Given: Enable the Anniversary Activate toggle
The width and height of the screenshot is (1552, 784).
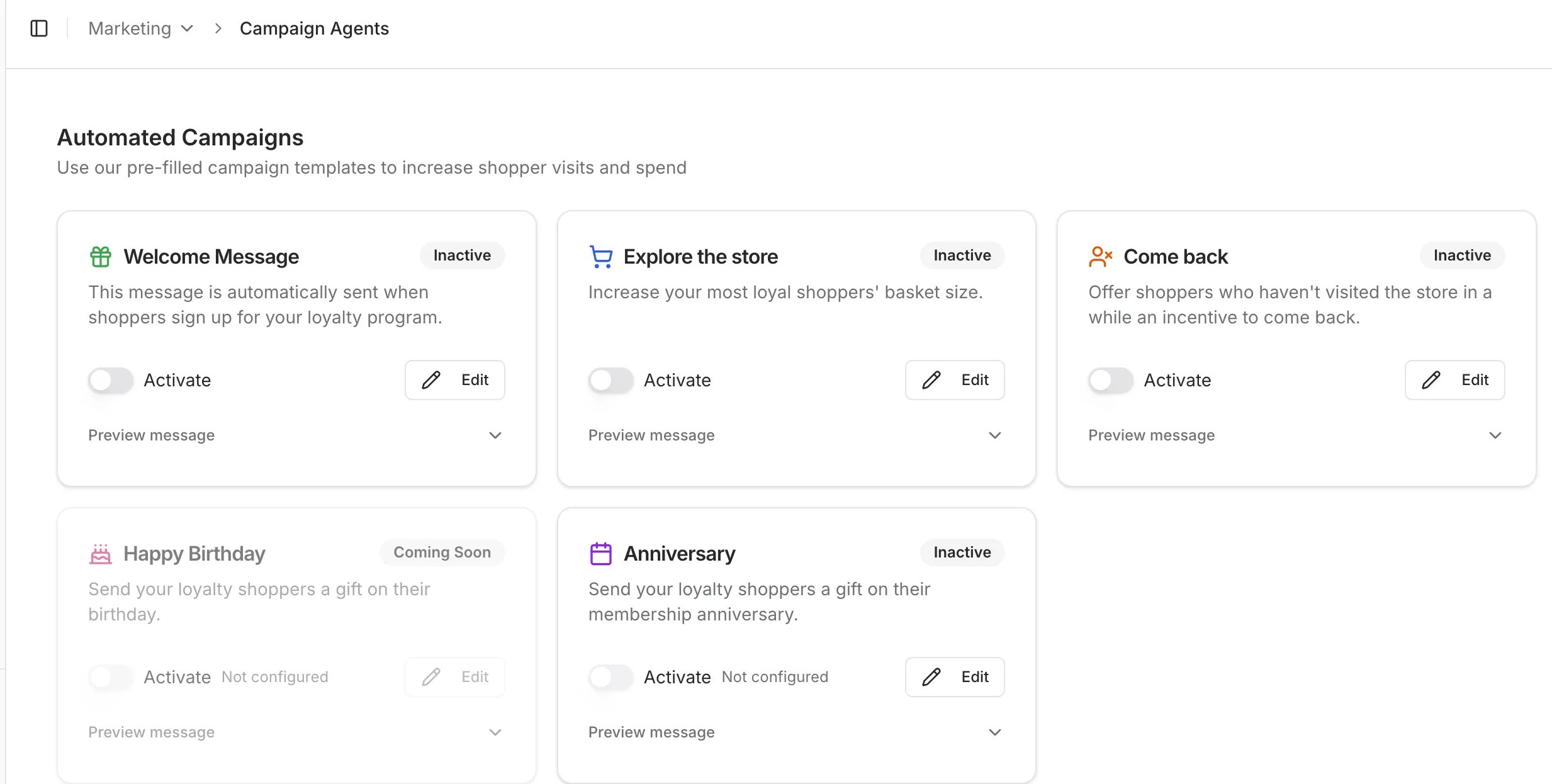Looking at the screenshot, I should [611, 677].
